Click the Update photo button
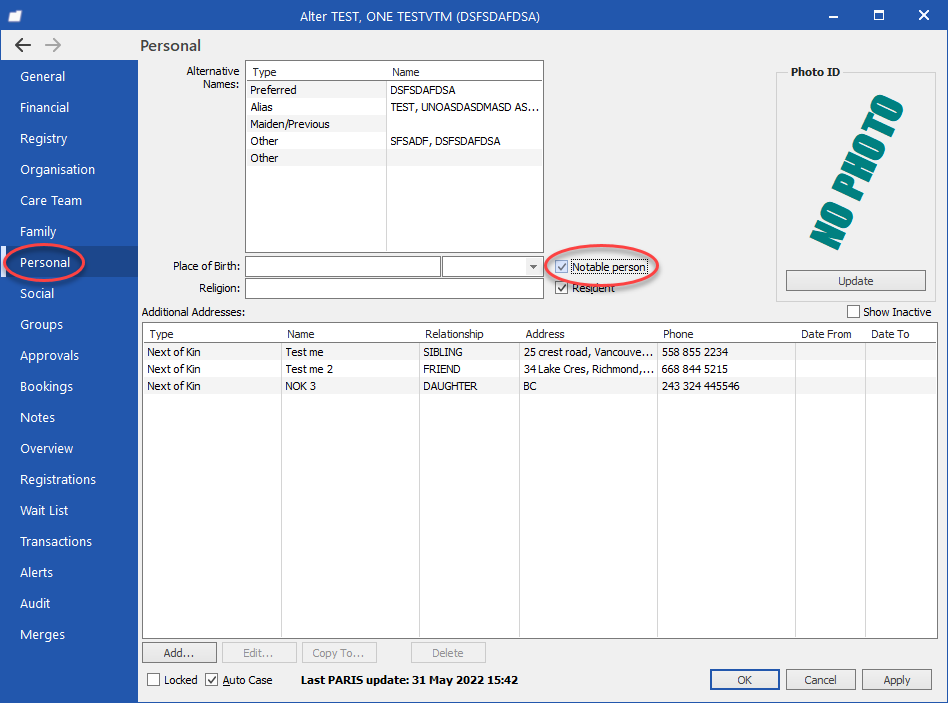Viewport: 948px width, 703px height. point(855,280)
